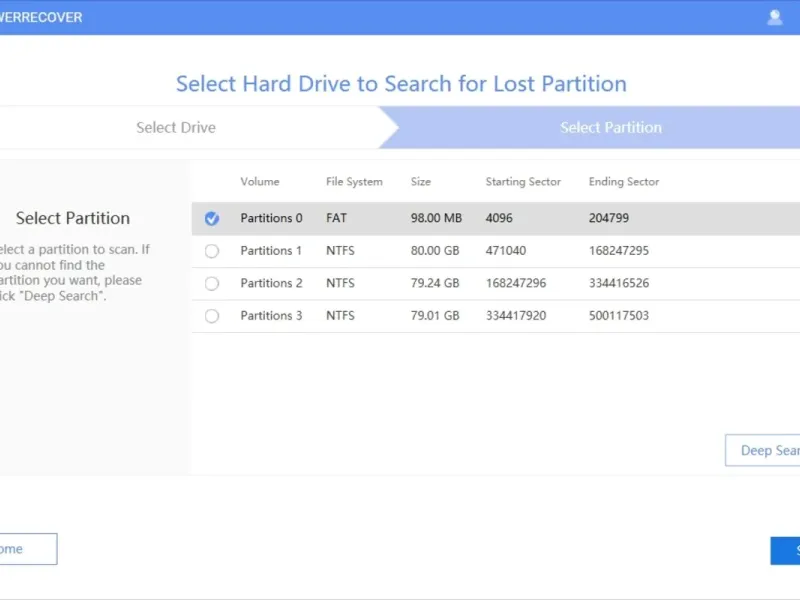
Task: Go back to the Select Drive step
Action: pos(176,128)
